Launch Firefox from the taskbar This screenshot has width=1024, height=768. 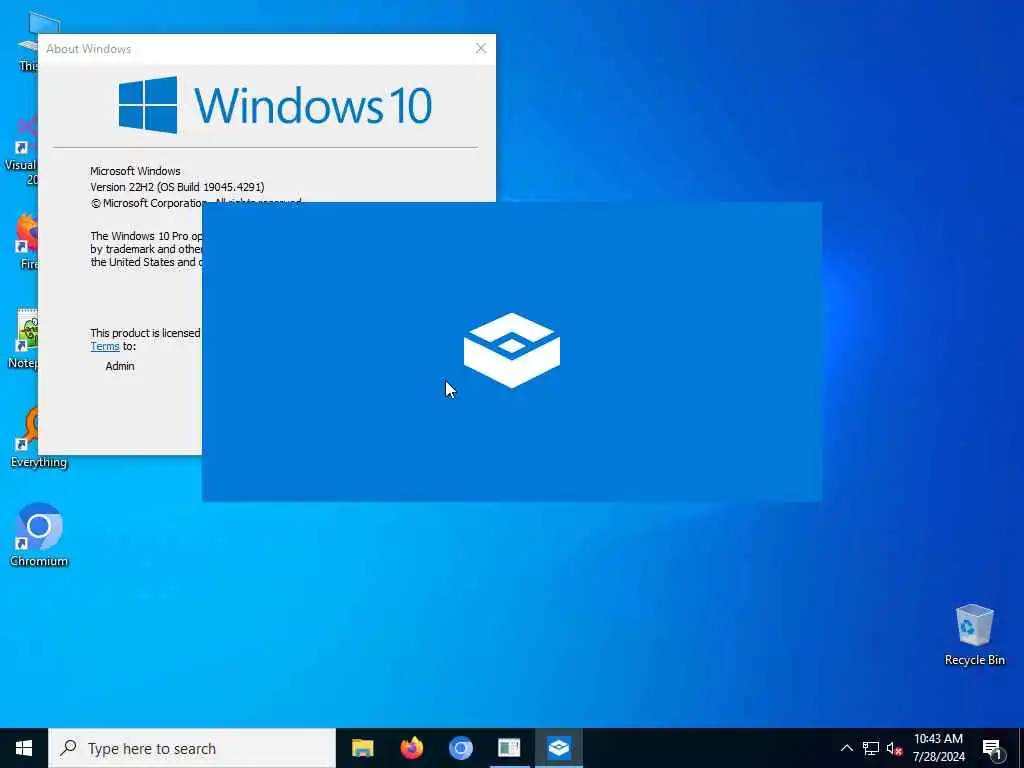411,748
